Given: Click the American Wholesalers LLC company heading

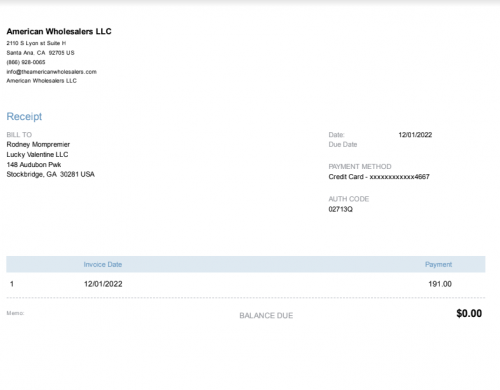Looking at the screenshot, I should (59, 31).
